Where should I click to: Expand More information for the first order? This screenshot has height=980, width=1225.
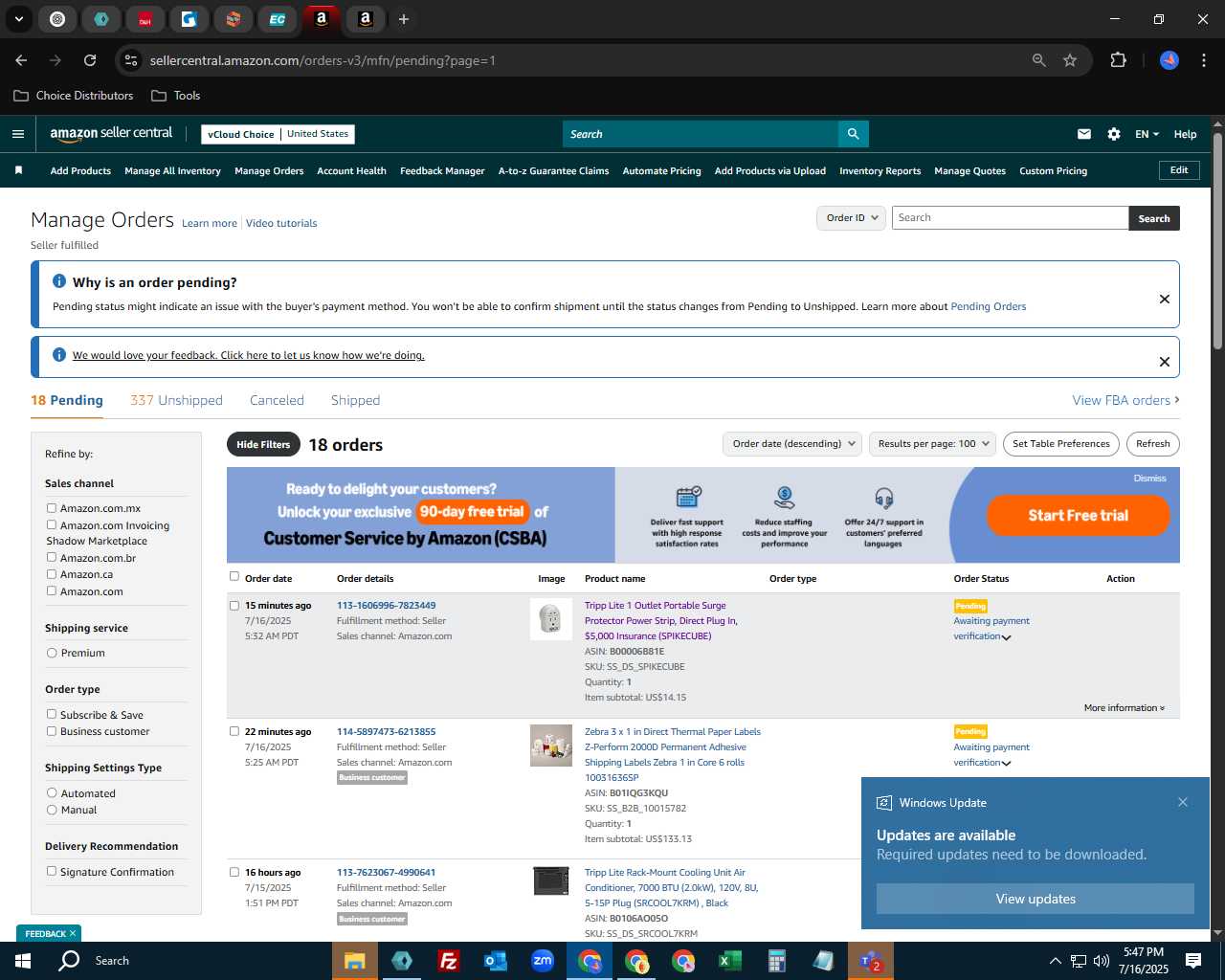coord(1125,708)
